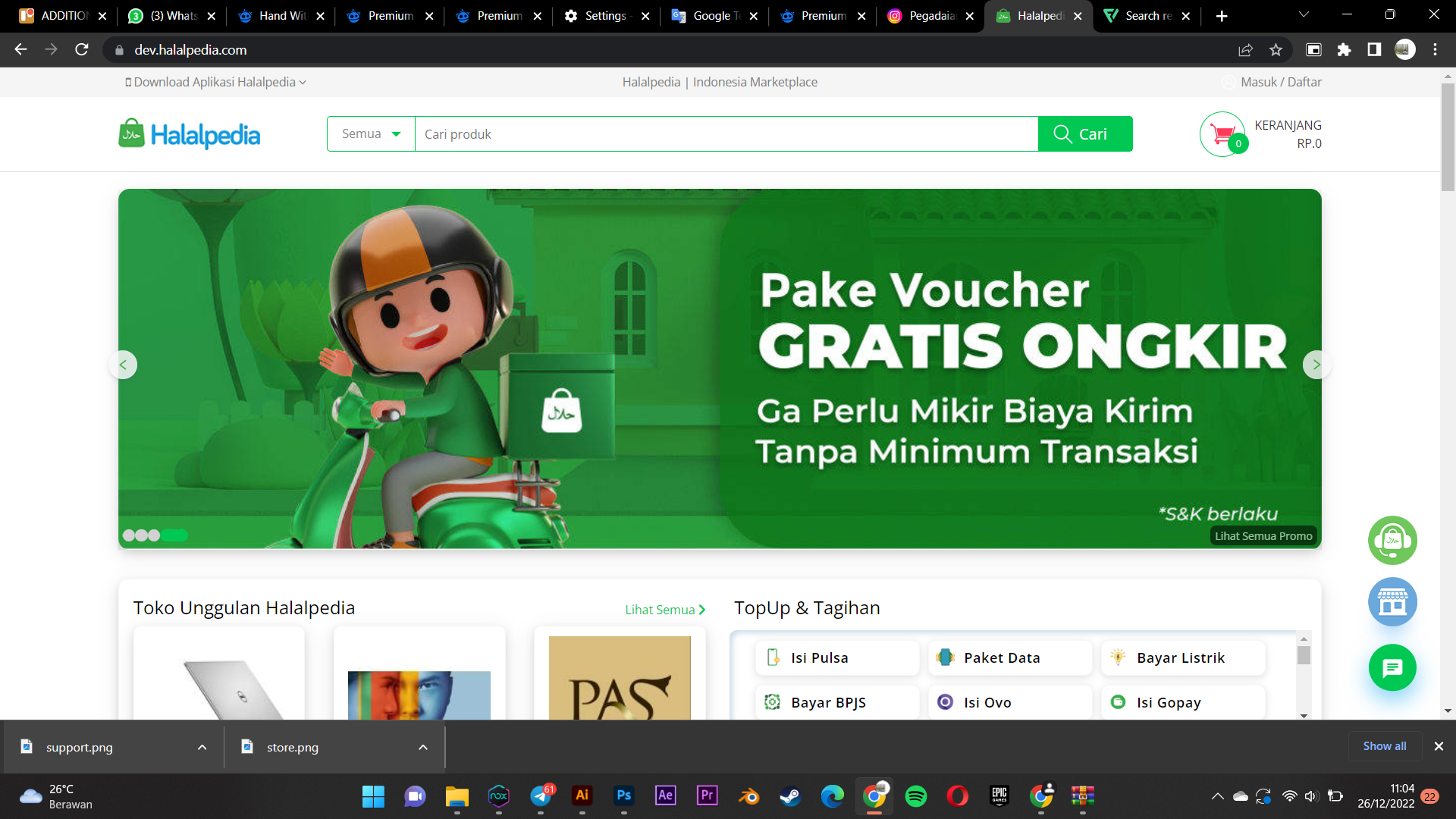Select the active green banner indicator
Screen dimensions: 1456x819
point(174,535)
